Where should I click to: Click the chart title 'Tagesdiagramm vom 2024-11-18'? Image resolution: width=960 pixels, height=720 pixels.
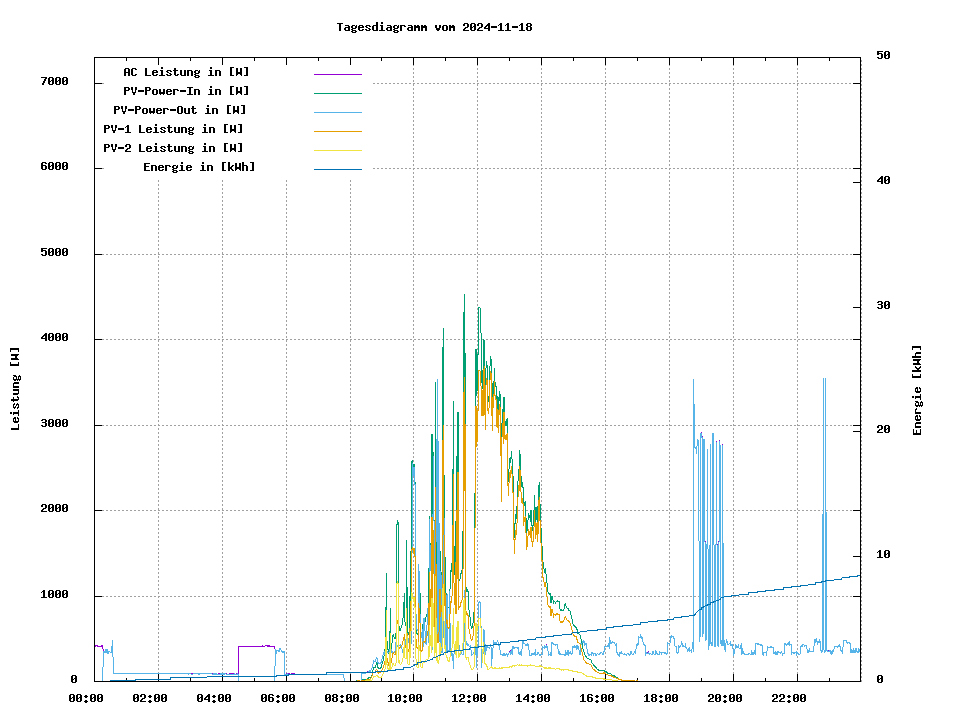pyautogui.click(x=434, y=27)
